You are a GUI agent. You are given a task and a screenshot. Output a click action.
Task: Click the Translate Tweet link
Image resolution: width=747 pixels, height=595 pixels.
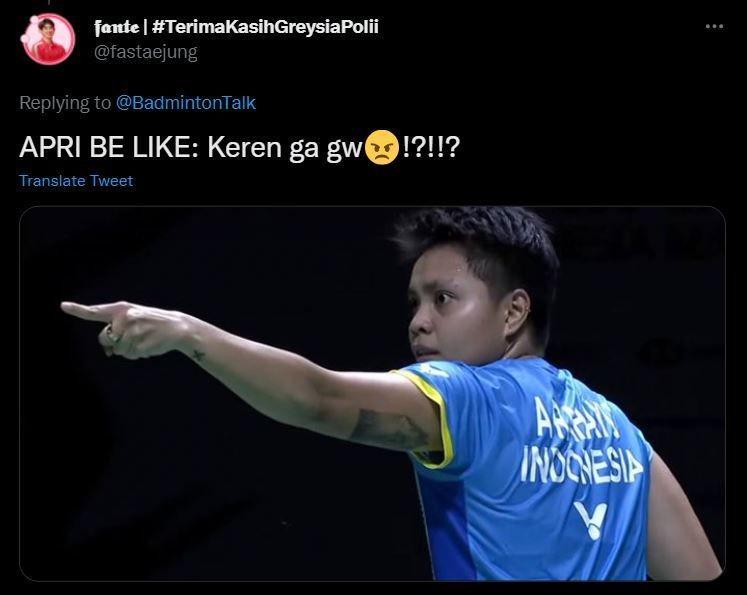[76, 181]
